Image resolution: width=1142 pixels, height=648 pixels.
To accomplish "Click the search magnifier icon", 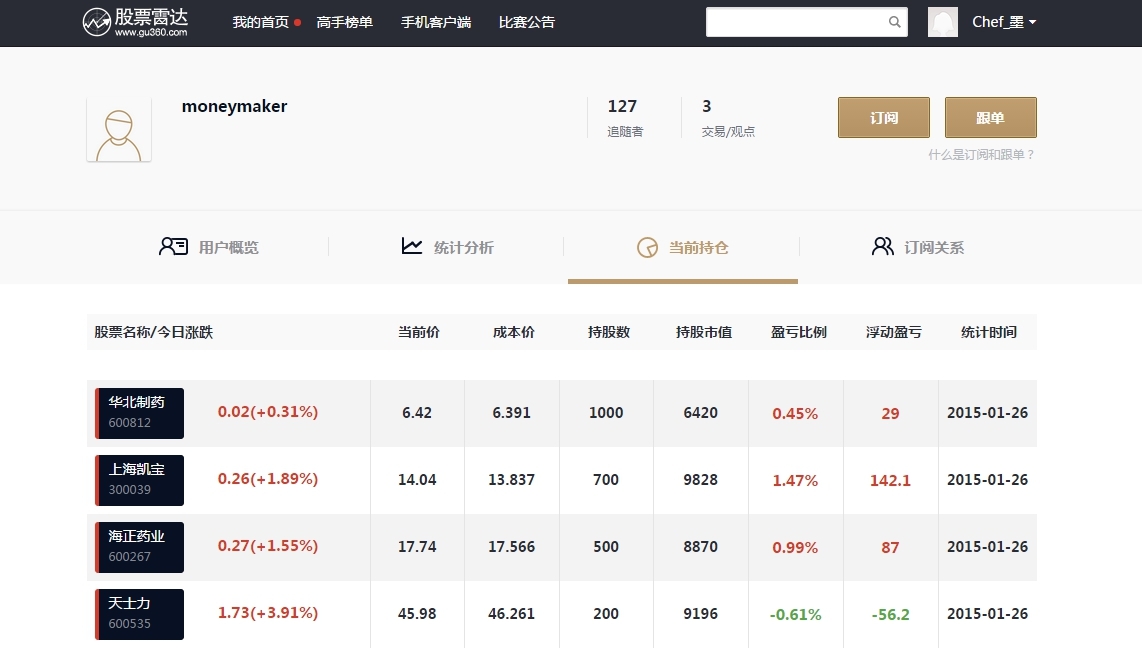I will pos(894,22).
